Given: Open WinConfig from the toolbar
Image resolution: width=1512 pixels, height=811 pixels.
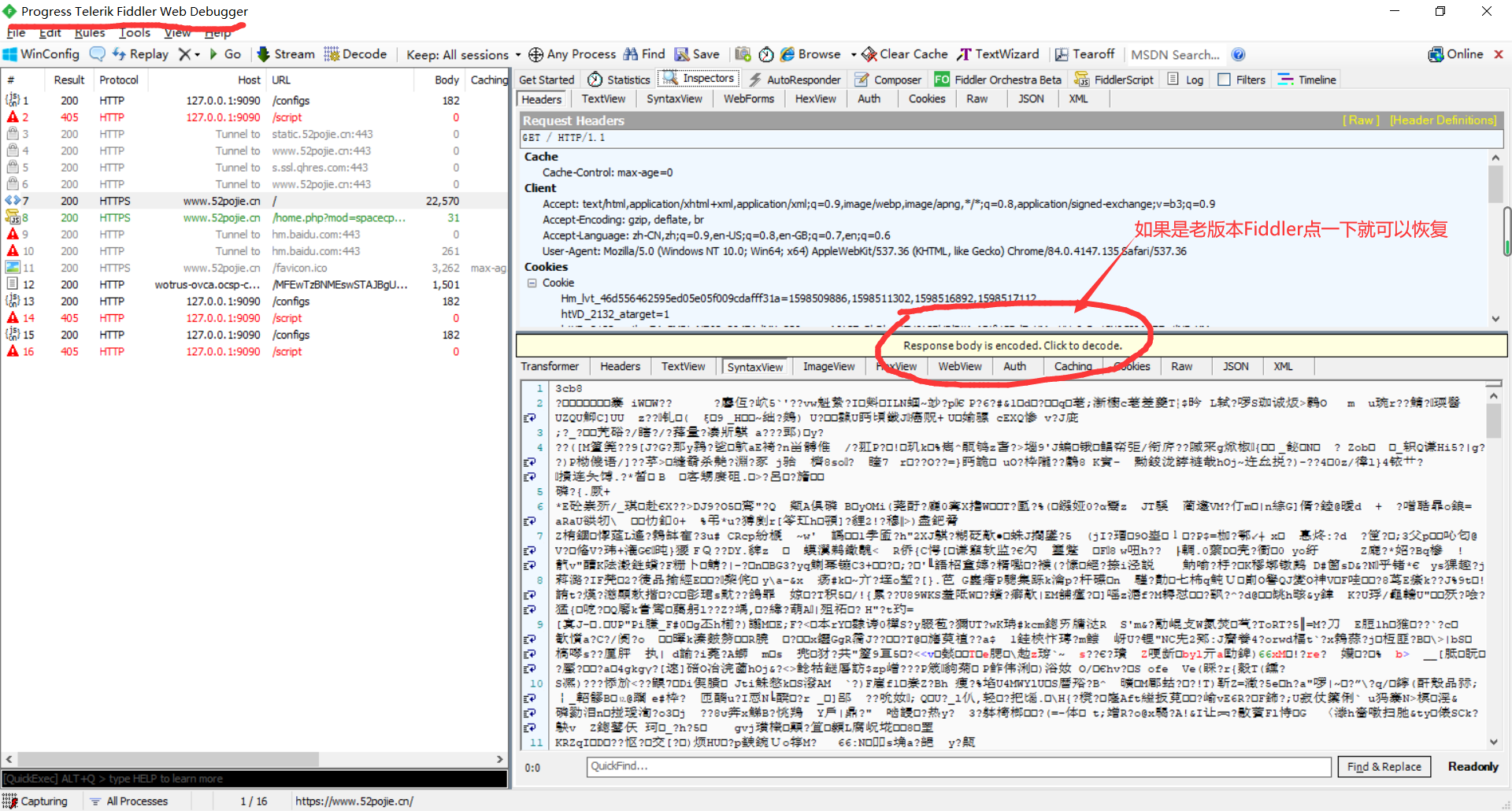Looking at the screenshot, I should tap(42, 54).
